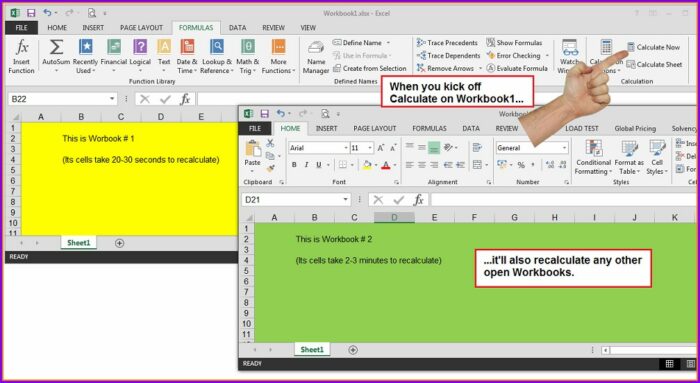Viewport: 700px width, 383px height.
Task: Toggle Underline in Workbook2
Action: tap(319, 165)
